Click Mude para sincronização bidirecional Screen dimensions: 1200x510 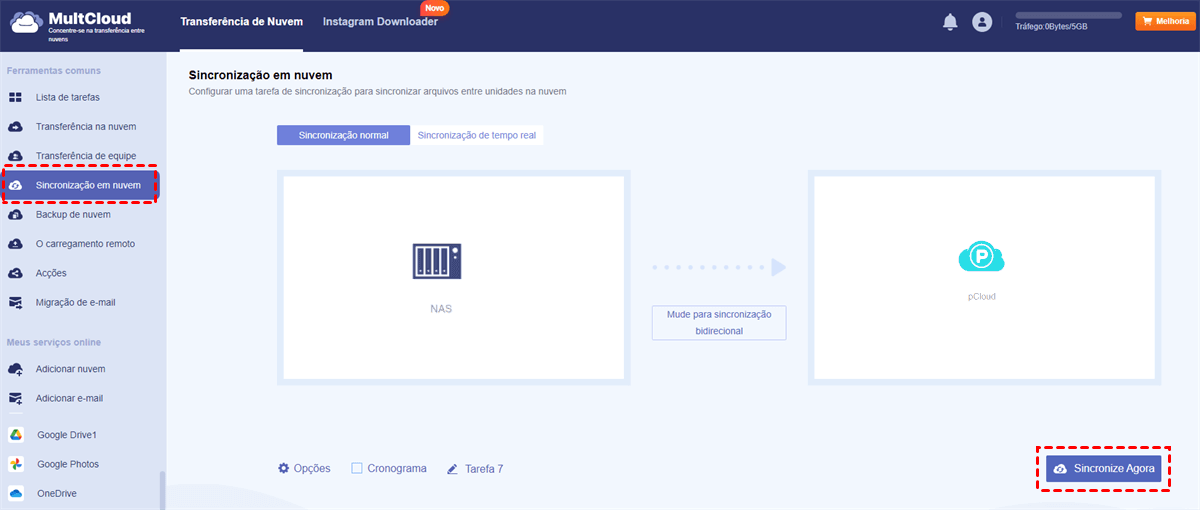coord(719,322)
